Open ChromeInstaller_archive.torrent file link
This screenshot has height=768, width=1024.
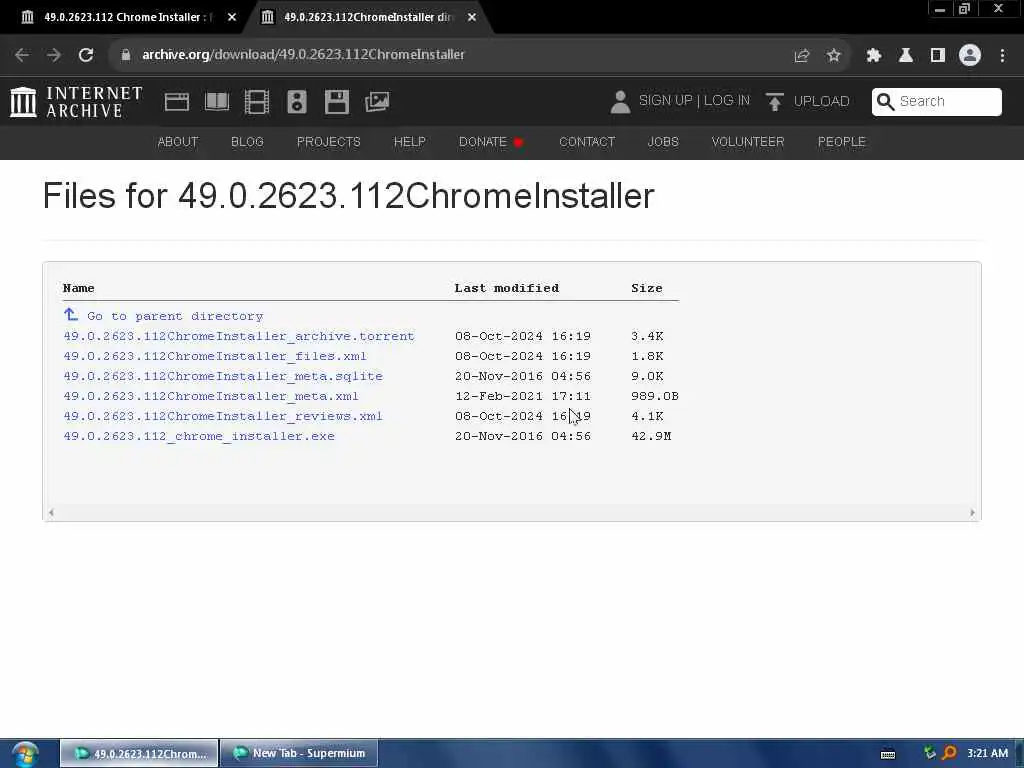pos(239,336)
